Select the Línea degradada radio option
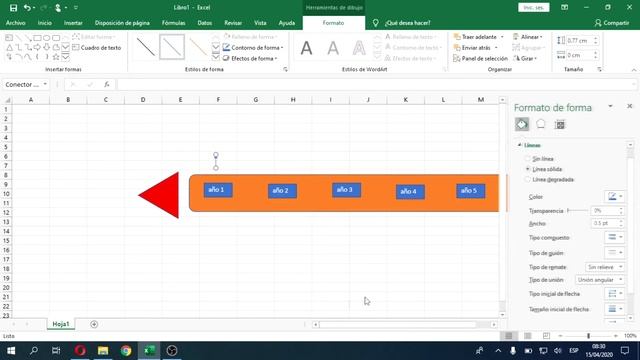This screenshot has width=640, height=360. [527, 179]
